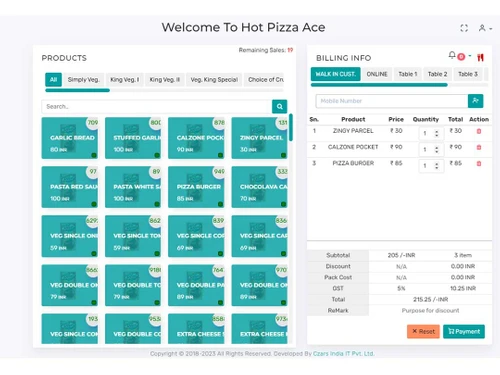Add PASTA RED SAUCE product card
This screenshot has height=375, width=500.
[x=70, y=187]
